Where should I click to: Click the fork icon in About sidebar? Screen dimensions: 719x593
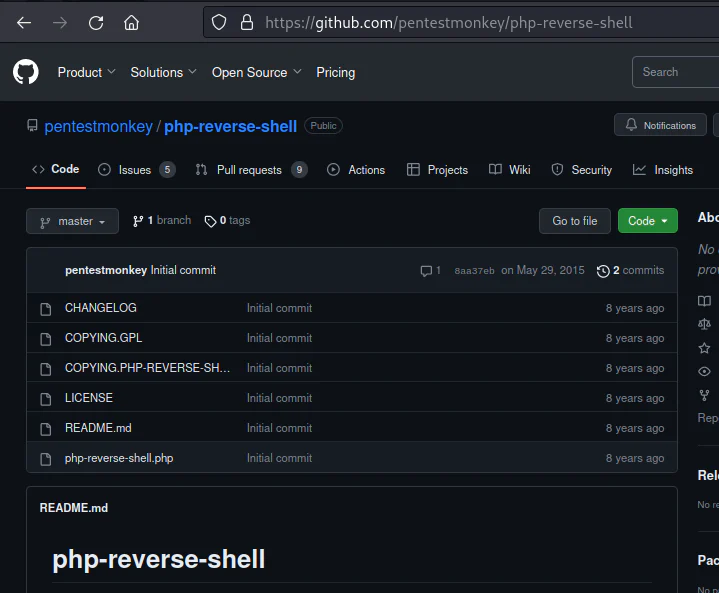click(x=704, y=395)
